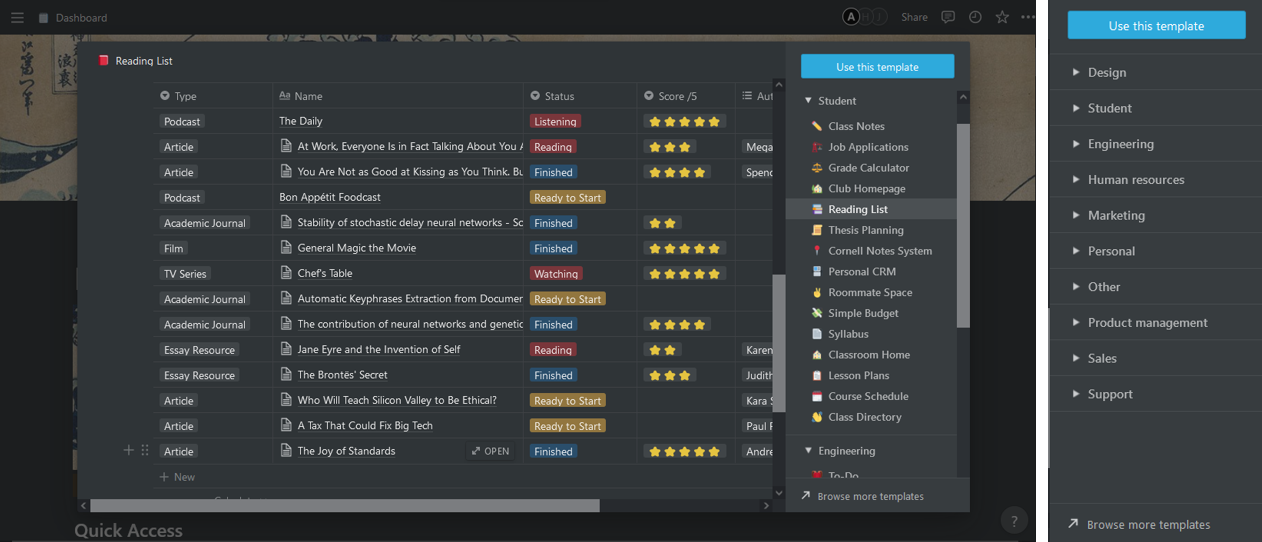Open Browse more templates in the modal
This screenshot has width=1262, height=542.
click(870, 496)
